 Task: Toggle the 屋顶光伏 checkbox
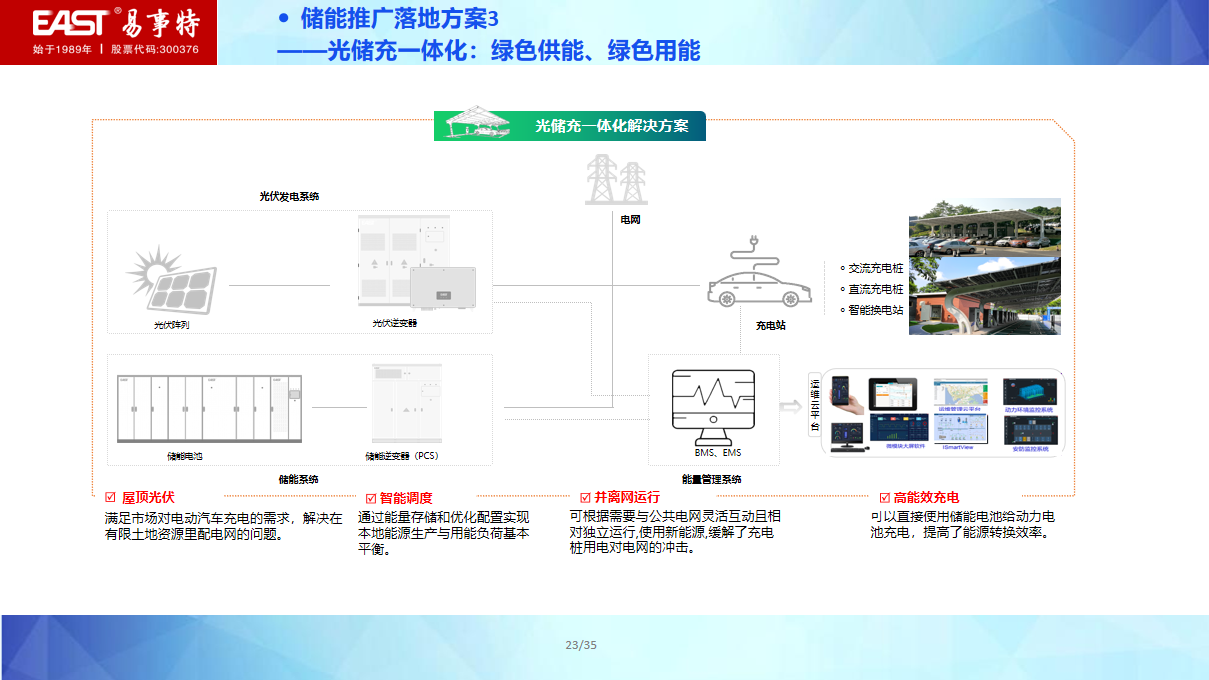[x=110, y=497]
